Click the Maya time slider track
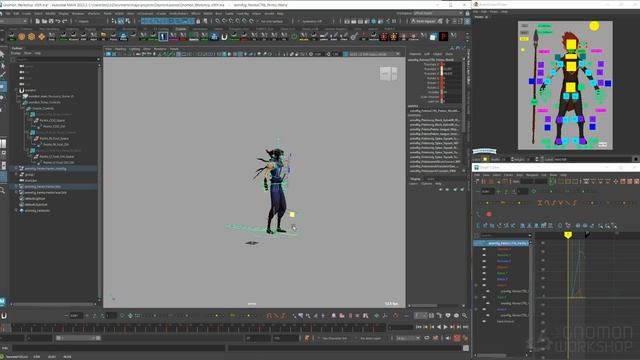The width and height of the screenshot is (640, 360). 198,327
